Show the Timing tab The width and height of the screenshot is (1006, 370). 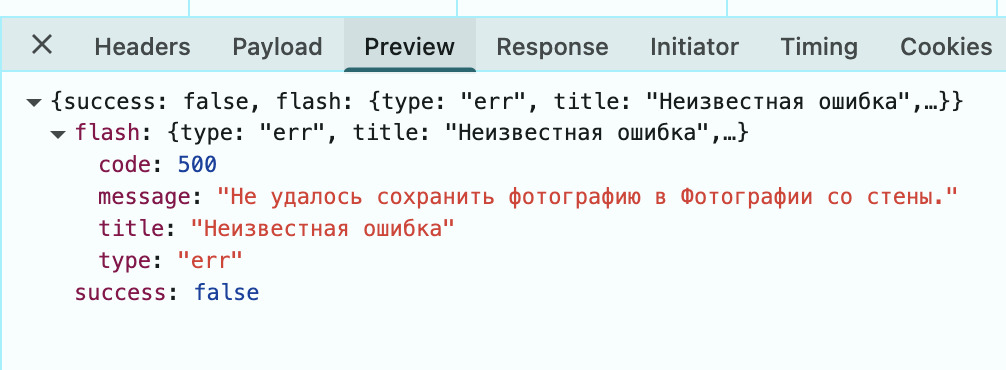819,46
